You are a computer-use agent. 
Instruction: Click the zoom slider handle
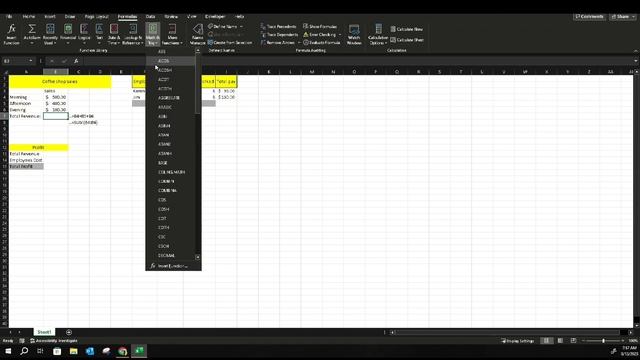point(603,341)
